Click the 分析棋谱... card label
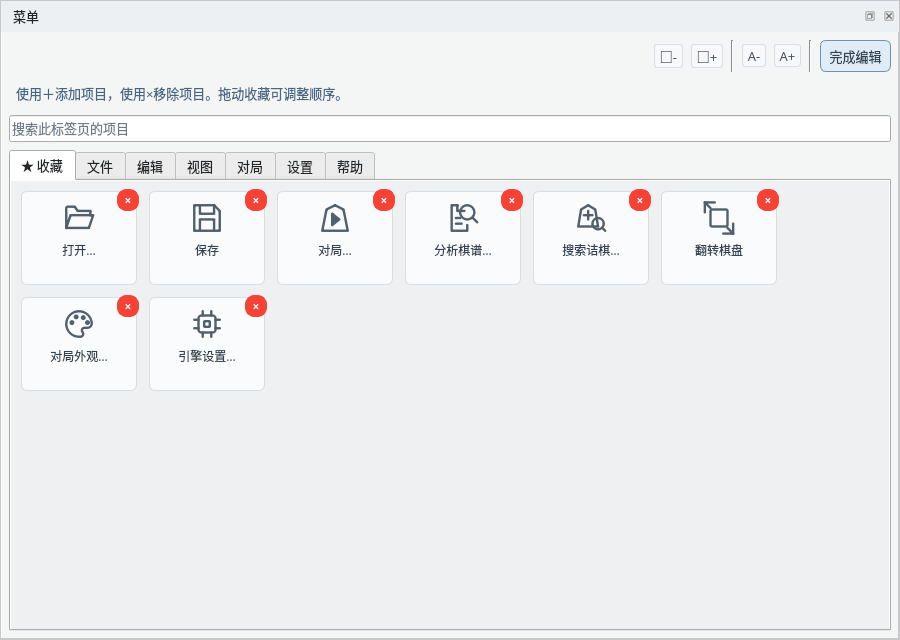Image resolution: width=900 pixels, height=640 pixels. pyautogui.click(x=463, y=250)
